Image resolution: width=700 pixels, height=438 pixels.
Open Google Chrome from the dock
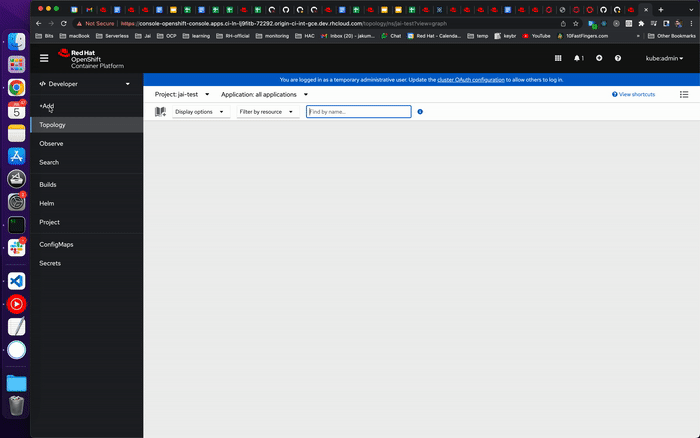pos(17,88)
